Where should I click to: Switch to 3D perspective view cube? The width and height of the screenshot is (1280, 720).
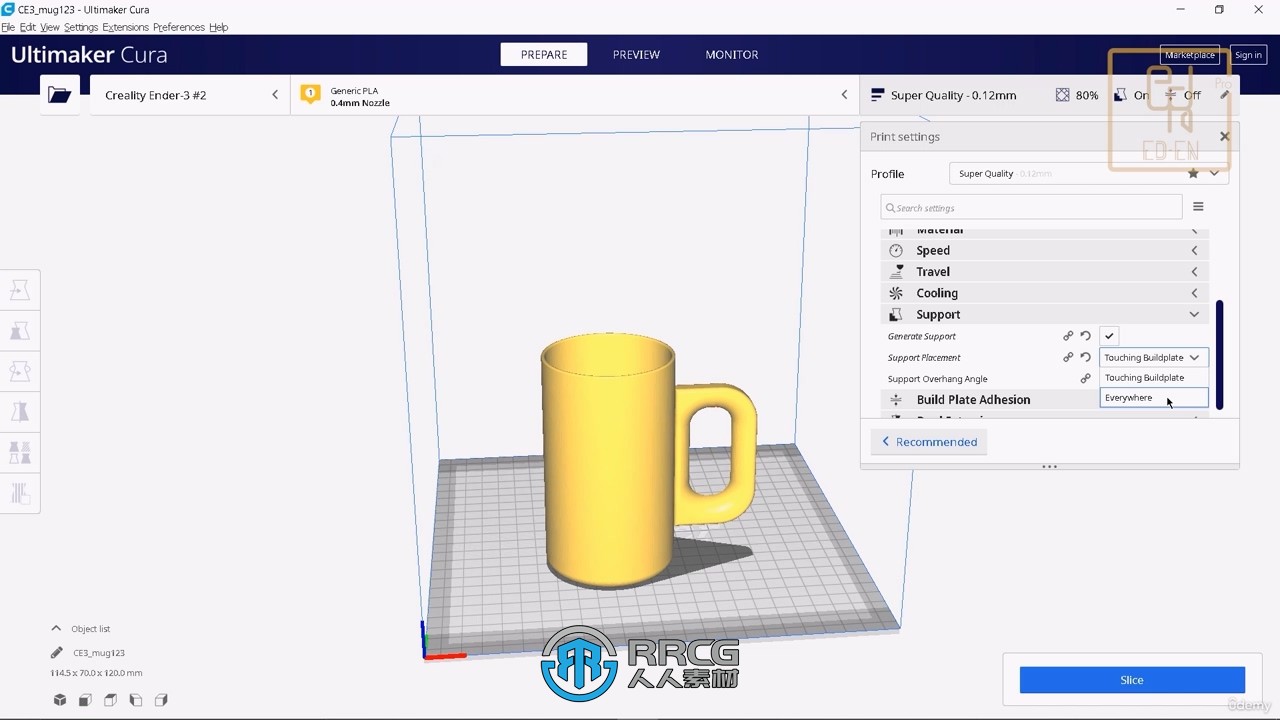point(60,700)
